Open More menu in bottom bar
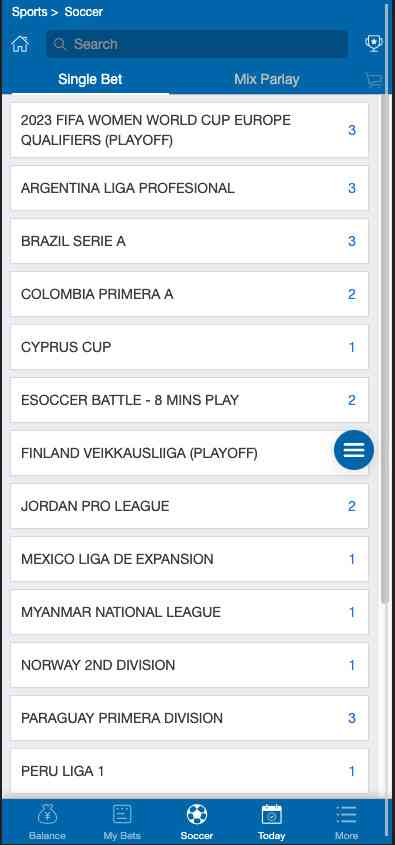Image resolution: width=395 pixels, height=845 pixels. coord(346,822)
